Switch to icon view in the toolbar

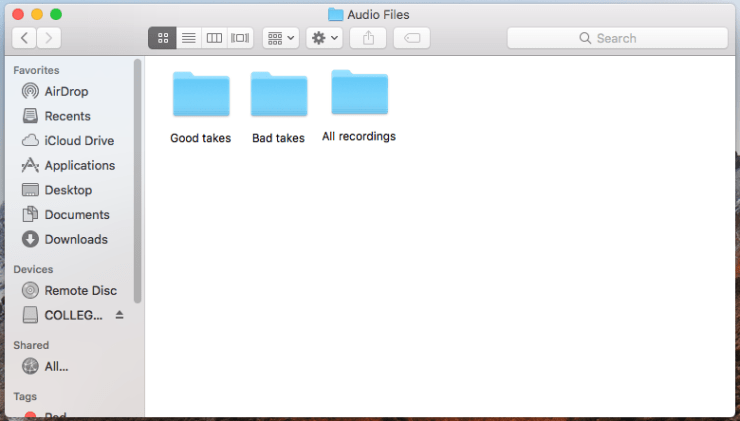(x=163, y=38)
